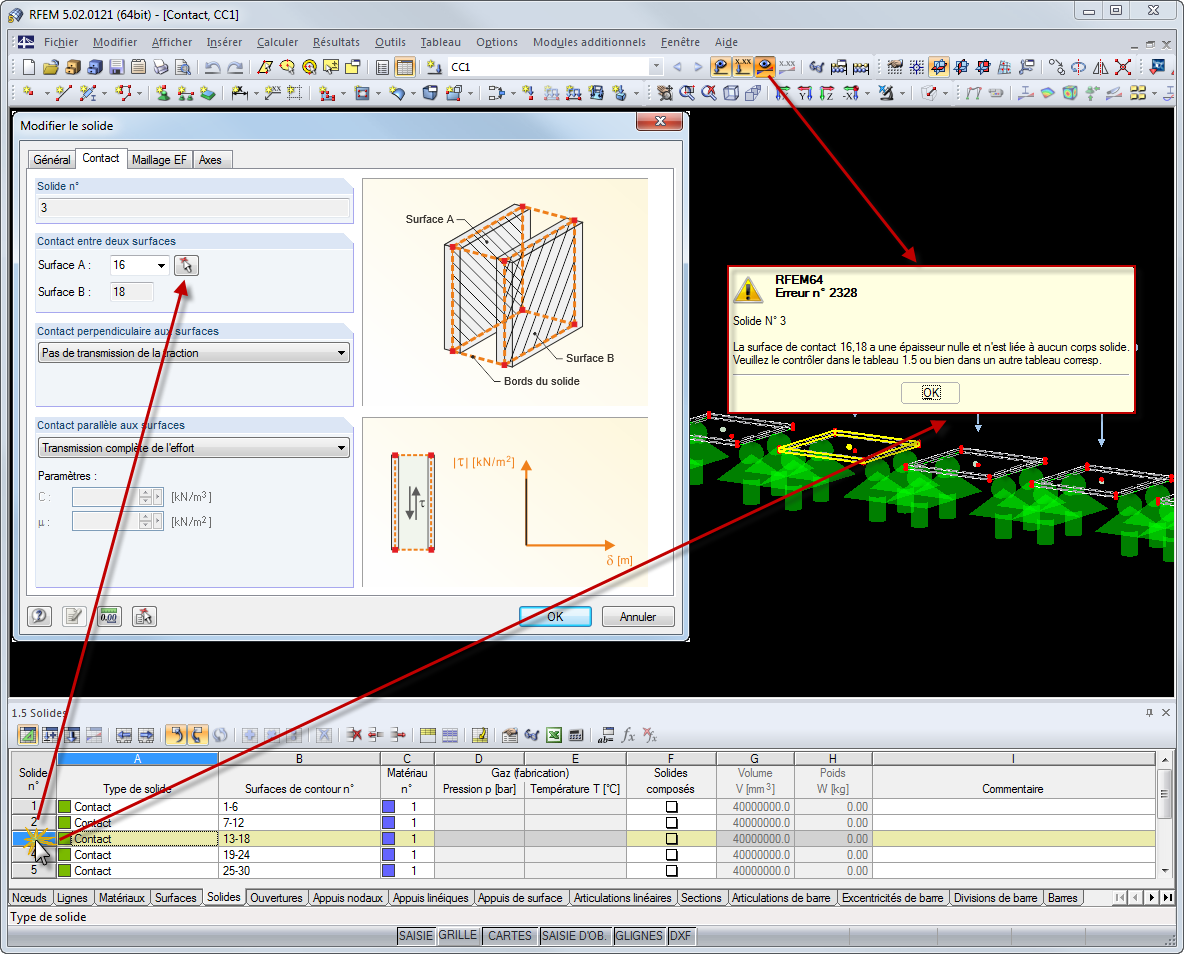The image size is (1184, 954).
Task: Click the binoculars search icon in top toolbar
Action: 816,67
